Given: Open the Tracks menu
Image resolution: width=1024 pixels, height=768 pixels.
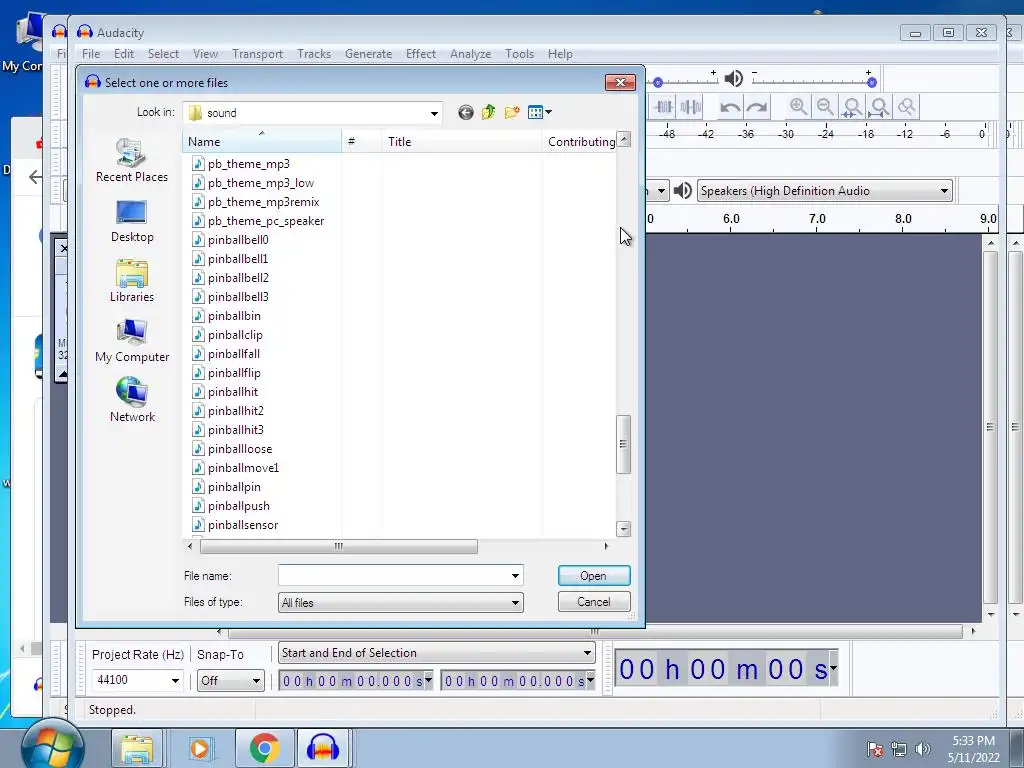Looking at the screenshot, I should 313,54.
